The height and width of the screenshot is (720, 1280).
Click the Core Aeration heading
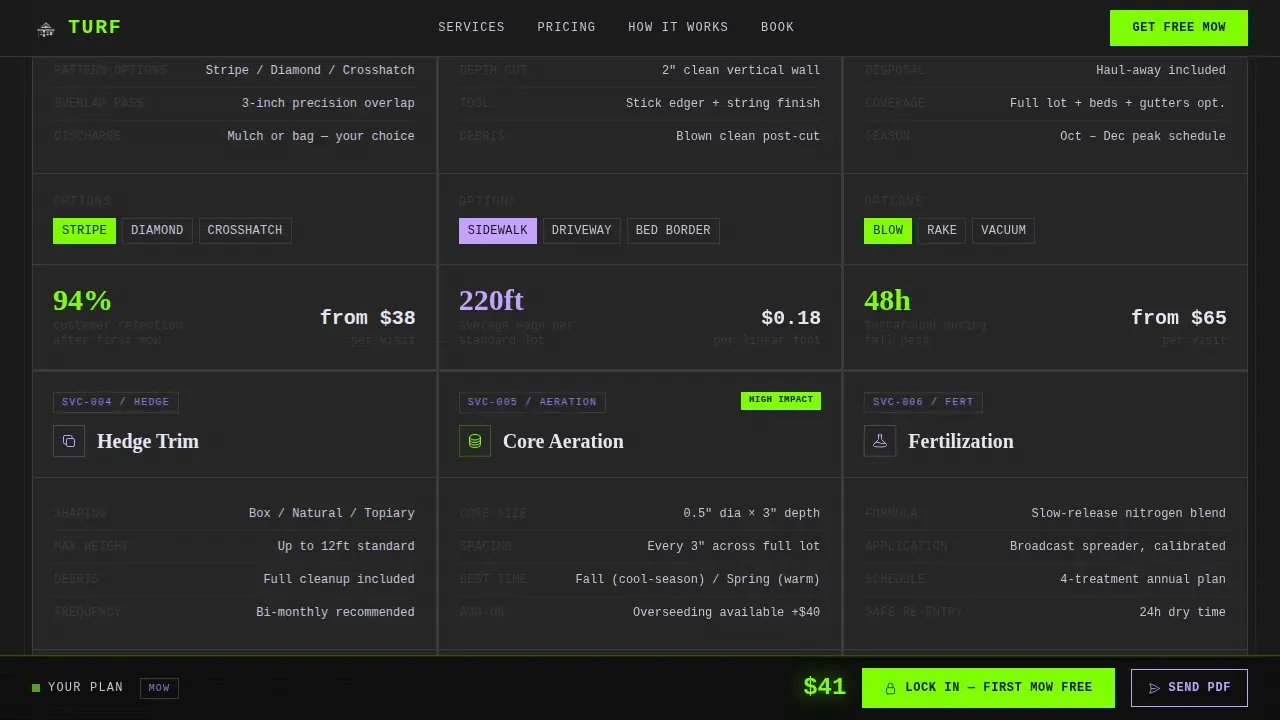point(563,441)
